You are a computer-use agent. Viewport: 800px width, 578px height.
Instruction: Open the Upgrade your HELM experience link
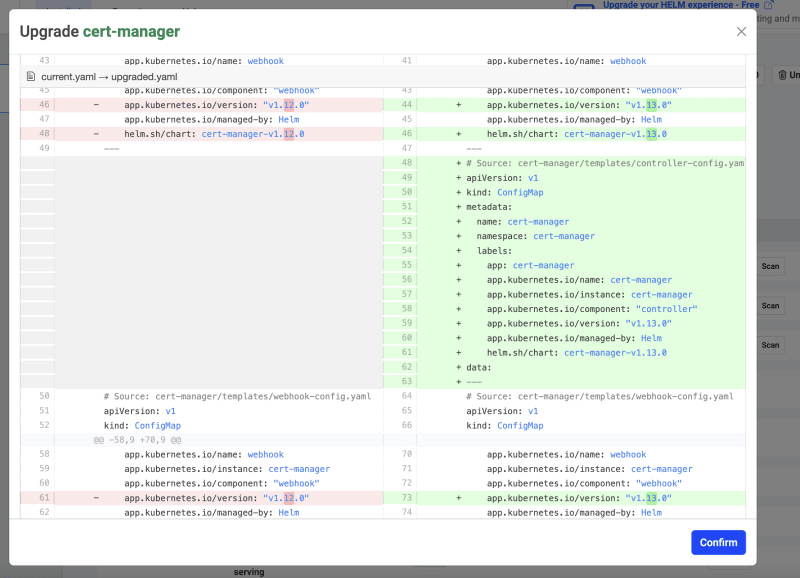point(681,5)
